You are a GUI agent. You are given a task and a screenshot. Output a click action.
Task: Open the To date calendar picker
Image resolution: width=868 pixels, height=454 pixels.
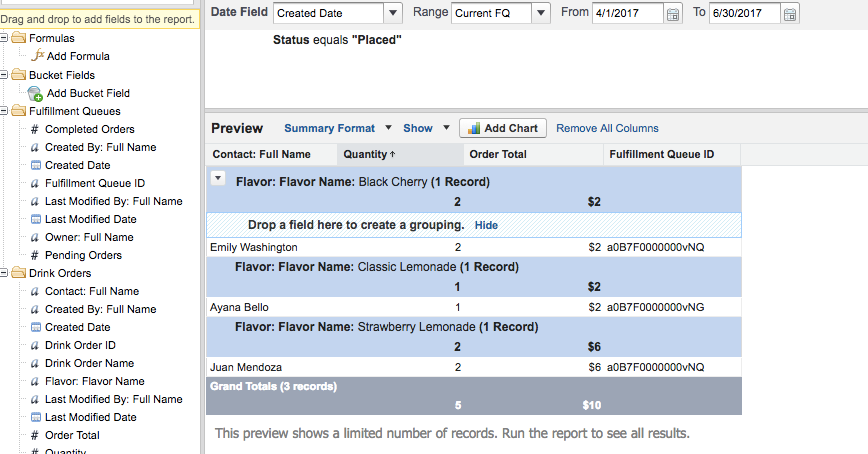790,14
